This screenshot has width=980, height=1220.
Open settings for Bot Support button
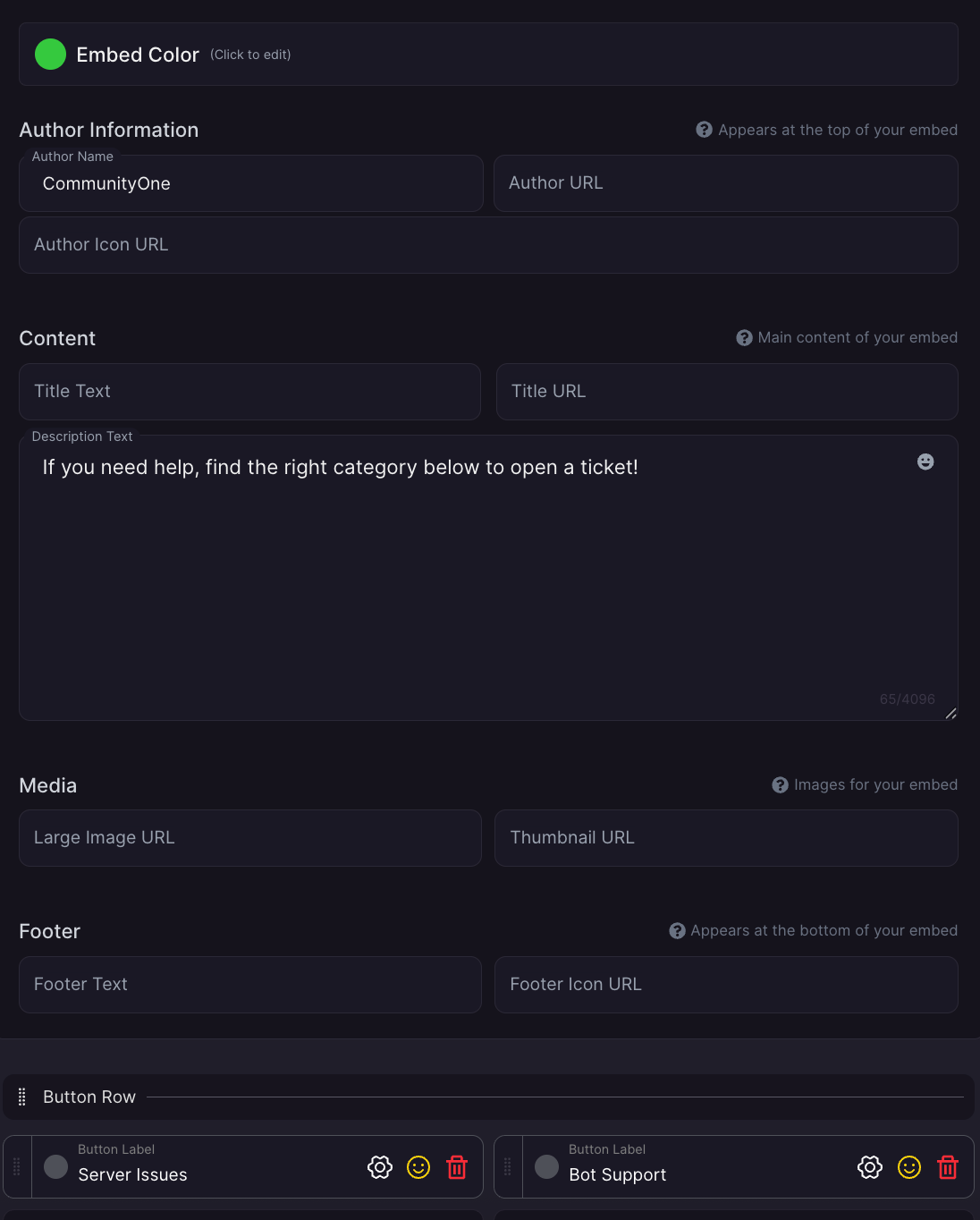[x=870, y=1167]
